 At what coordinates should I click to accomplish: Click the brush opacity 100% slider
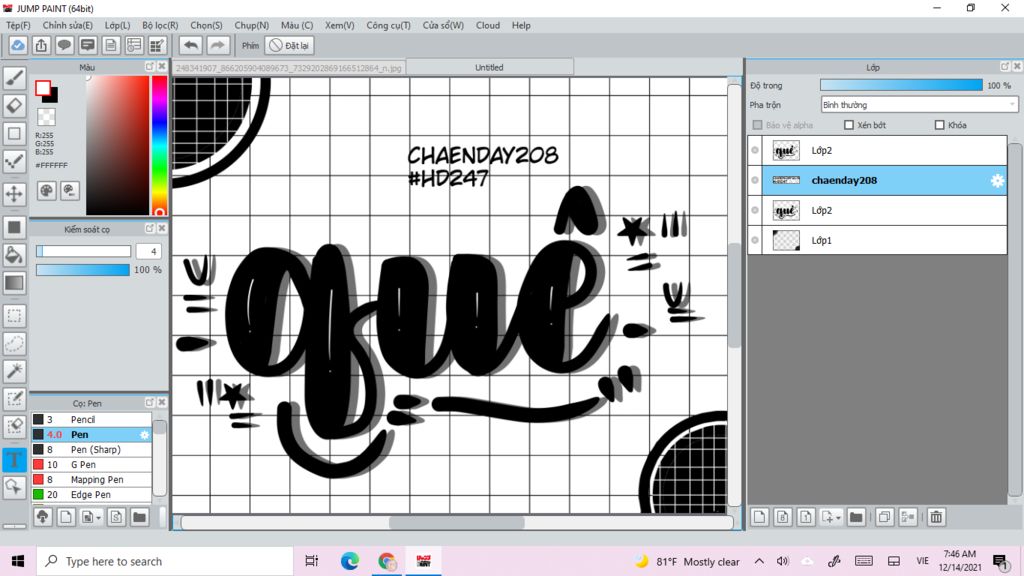pos(83,270)
